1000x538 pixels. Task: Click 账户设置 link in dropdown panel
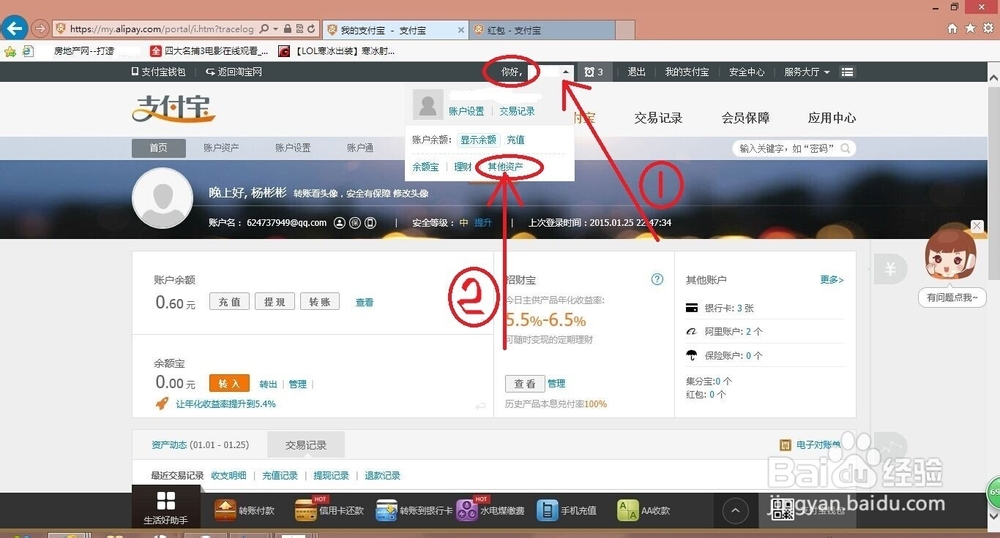click(466, 112)
